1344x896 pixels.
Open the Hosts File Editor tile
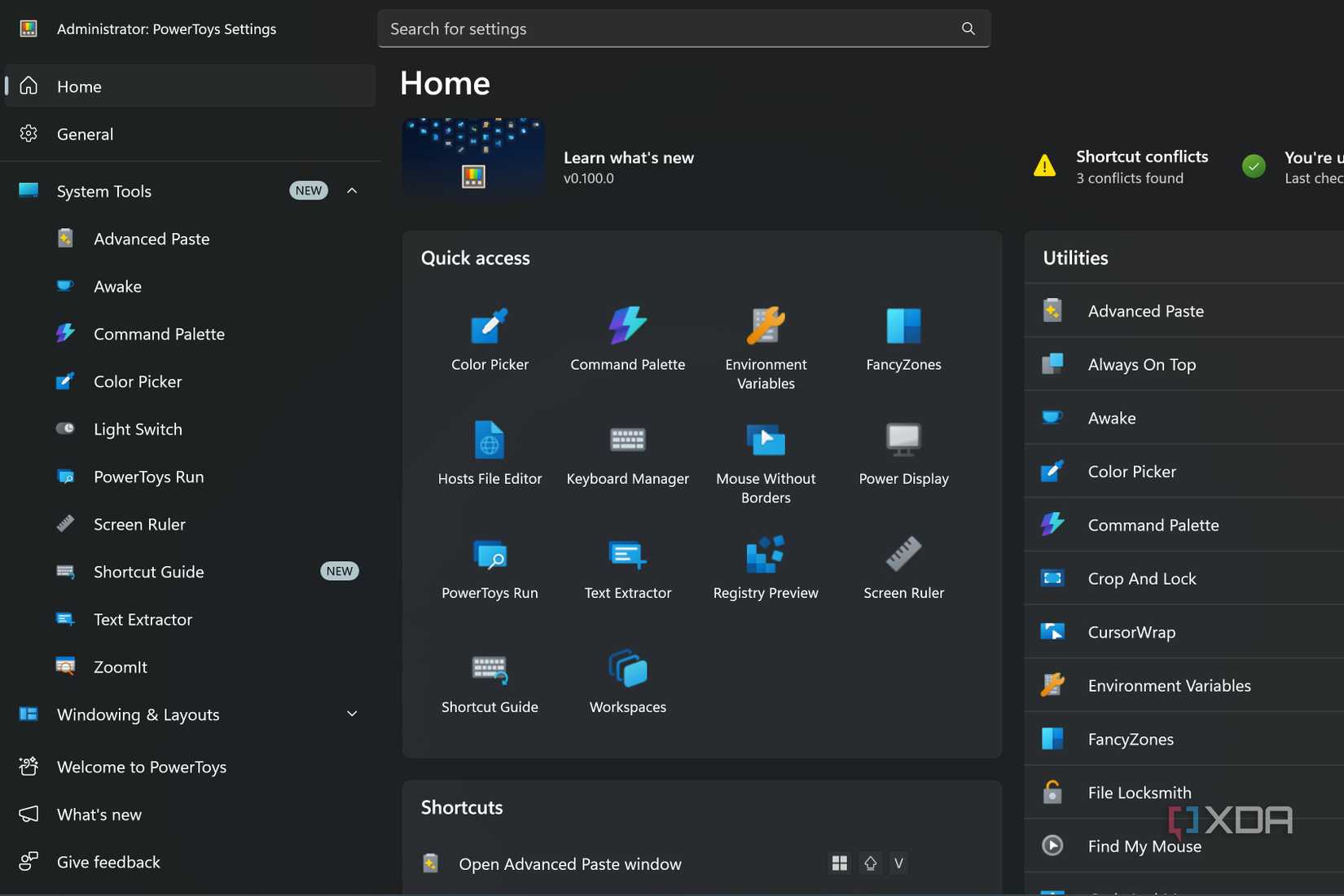(490, 454)
